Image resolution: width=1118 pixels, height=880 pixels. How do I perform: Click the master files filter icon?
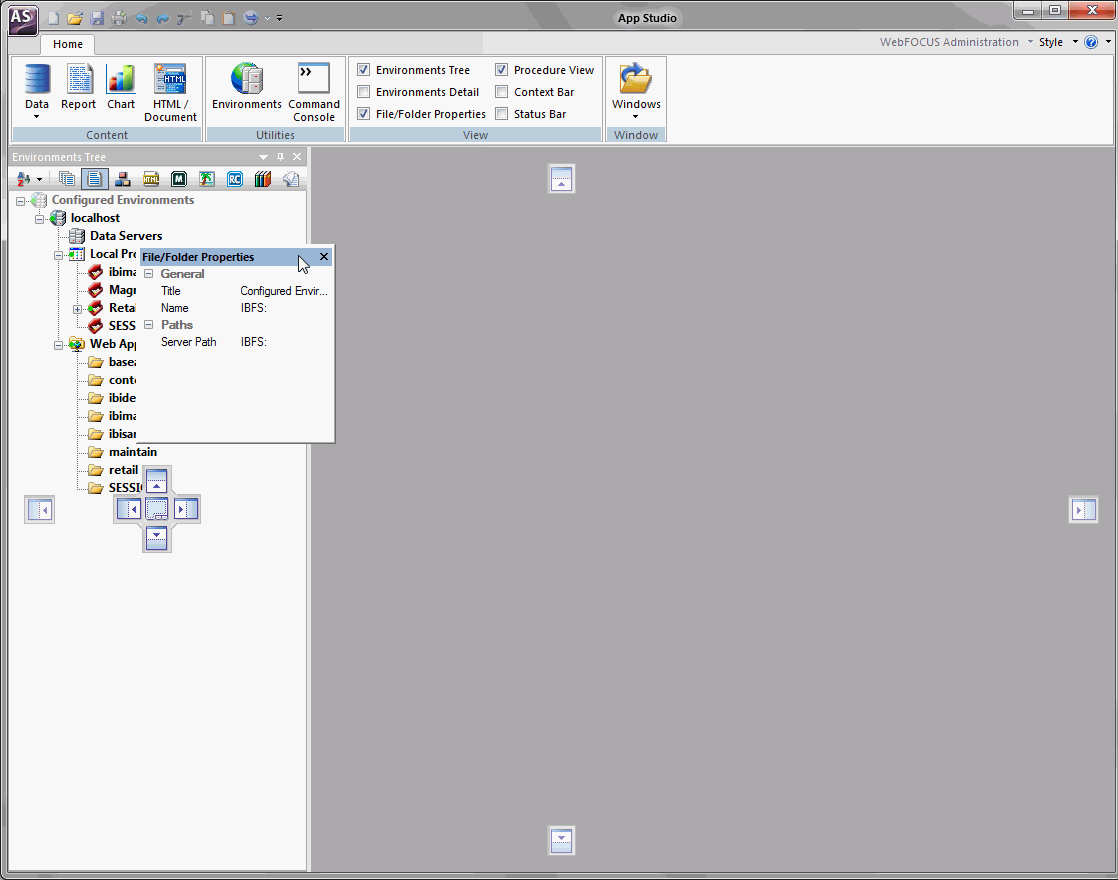123,179
